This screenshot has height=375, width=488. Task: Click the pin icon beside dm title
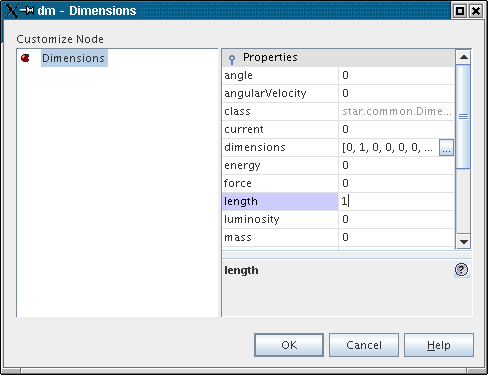coord(27,11)
